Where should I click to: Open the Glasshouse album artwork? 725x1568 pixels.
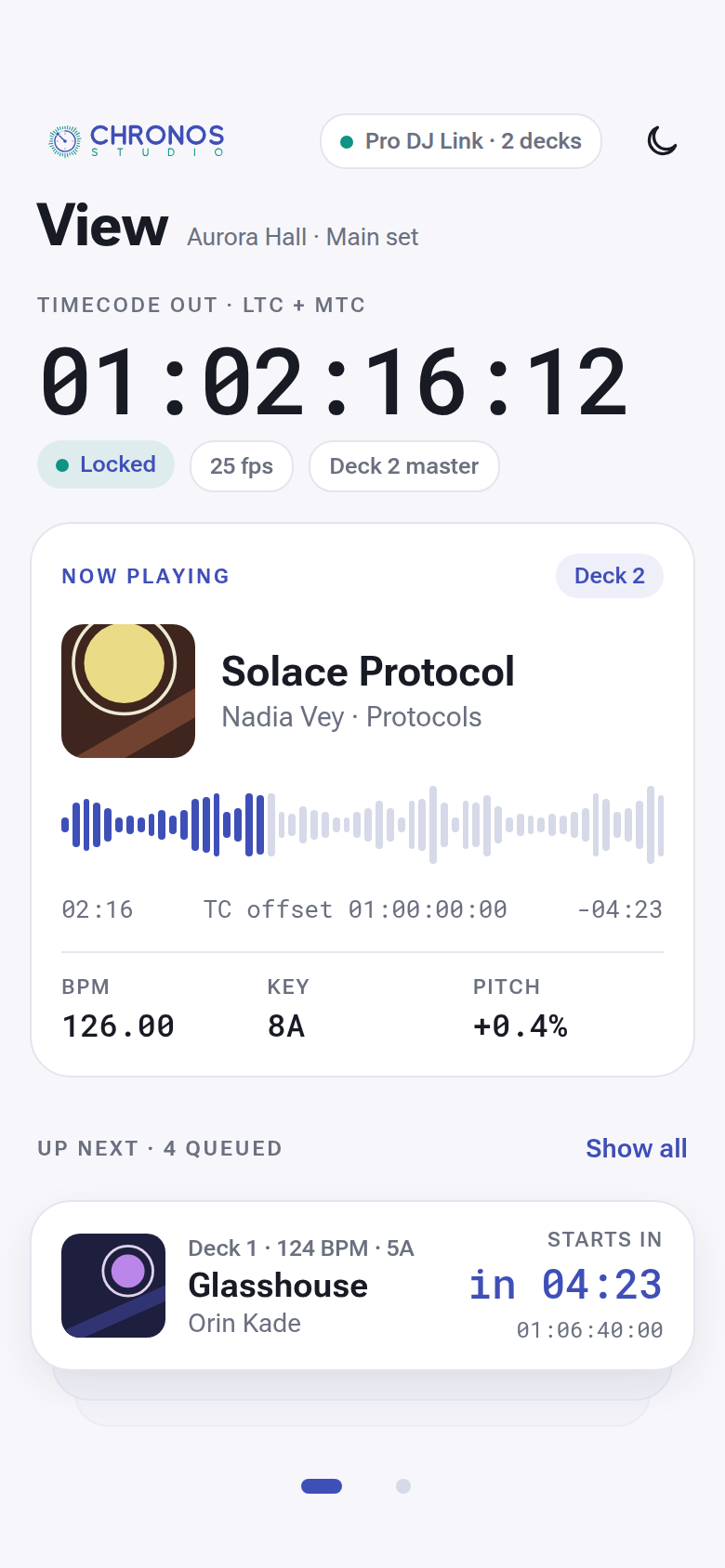tap(113, 1286)
